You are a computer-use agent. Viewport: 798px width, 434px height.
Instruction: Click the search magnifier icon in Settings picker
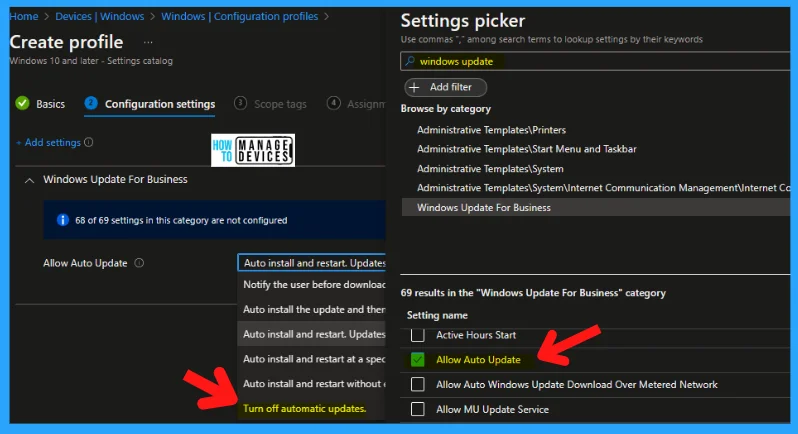click(x=410, y=61)
